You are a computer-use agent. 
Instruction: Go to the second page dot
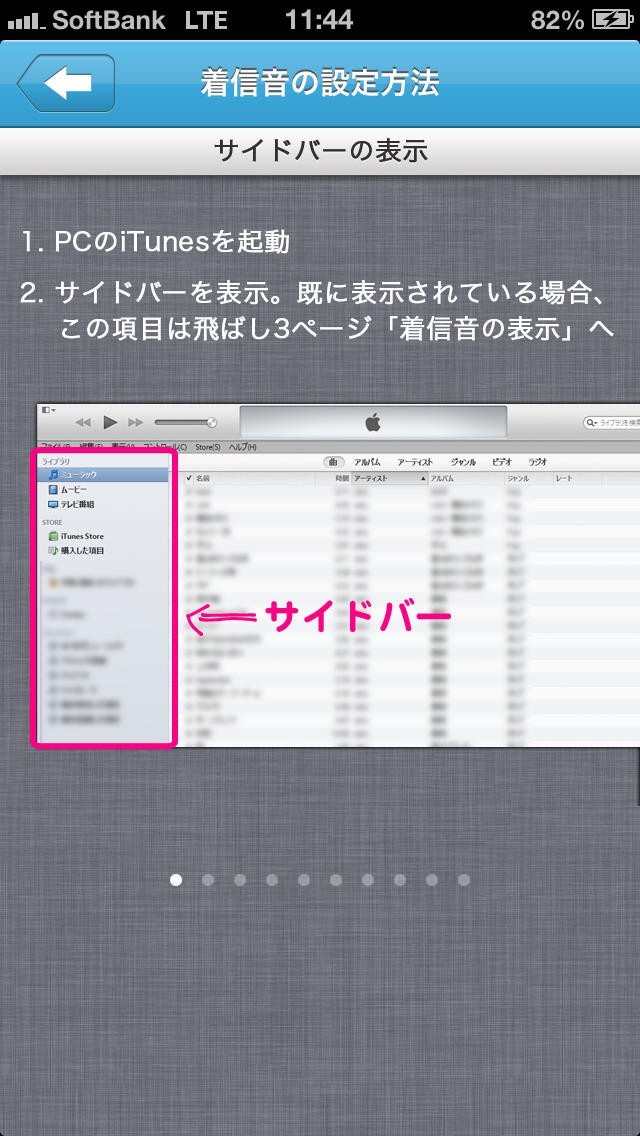point(208,880)
